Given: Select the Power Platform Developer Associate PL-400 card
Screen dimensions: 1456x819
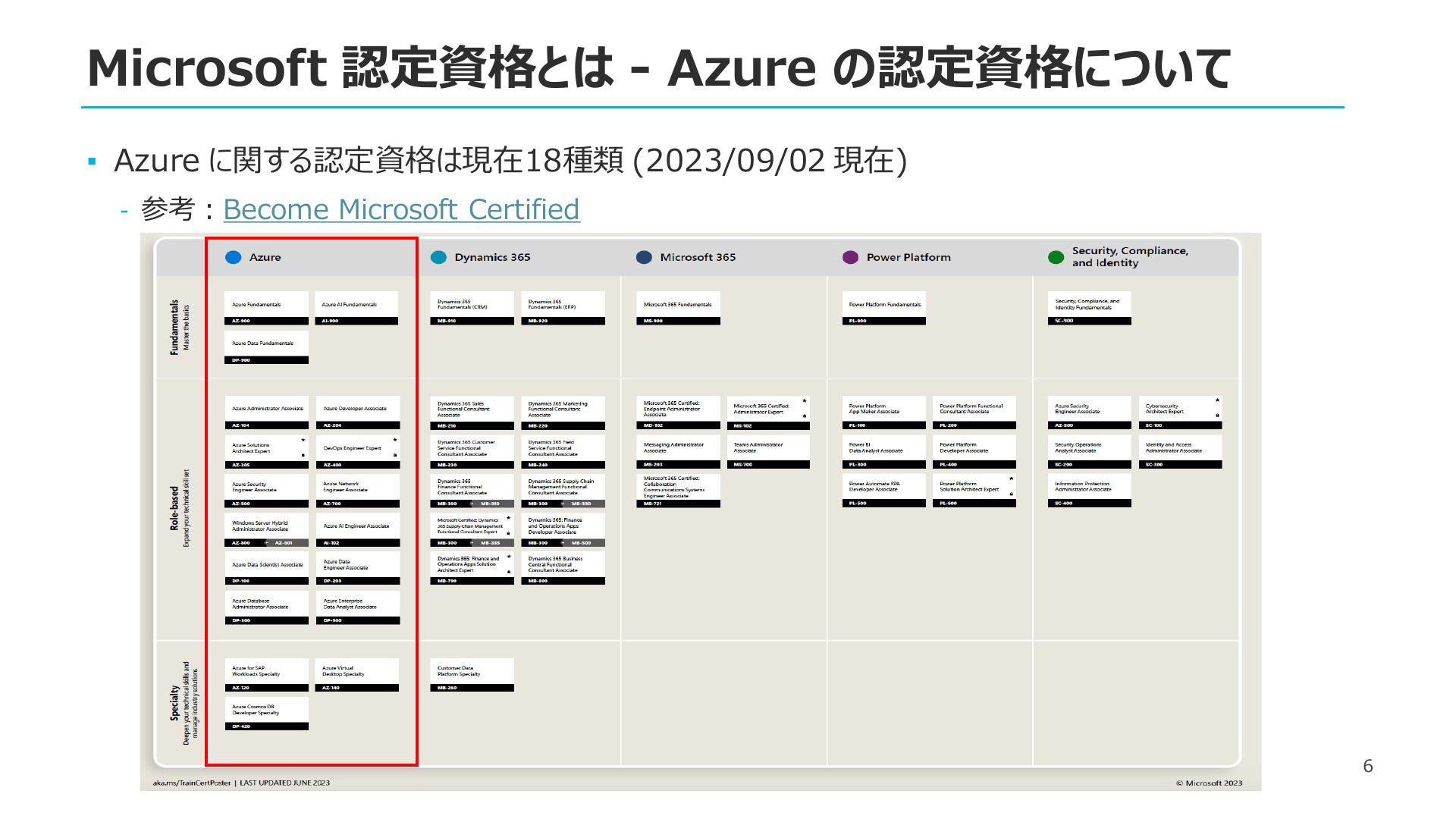Looking at the screenshot, I should (x=974, y=452).
